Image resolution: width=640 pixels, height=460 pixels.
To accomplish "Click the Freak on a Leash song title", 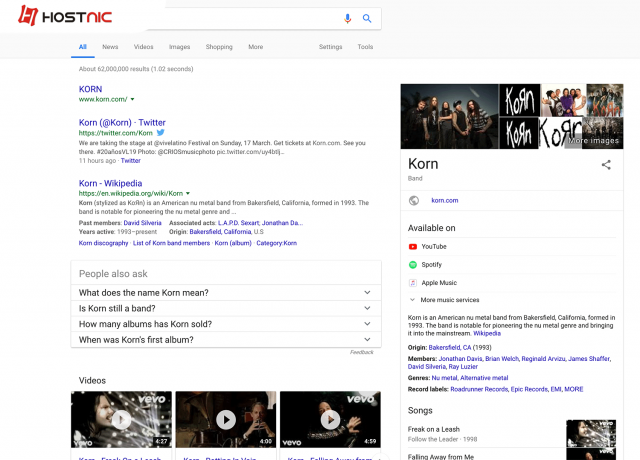I will [x=433, y=429].
